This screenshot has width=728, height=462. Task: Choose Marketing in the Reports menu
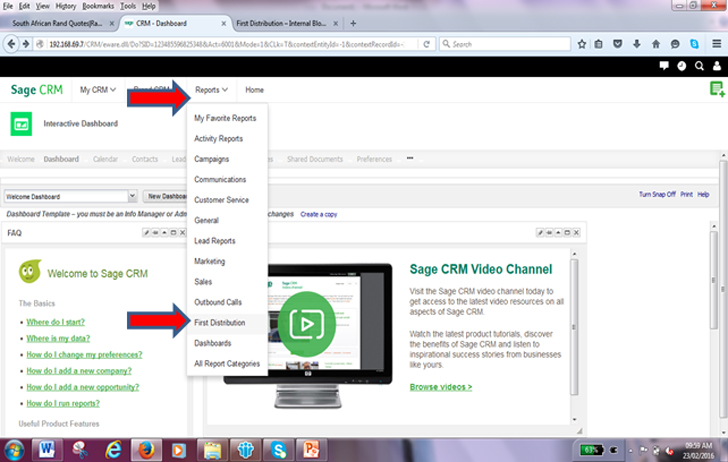(209, 261)
